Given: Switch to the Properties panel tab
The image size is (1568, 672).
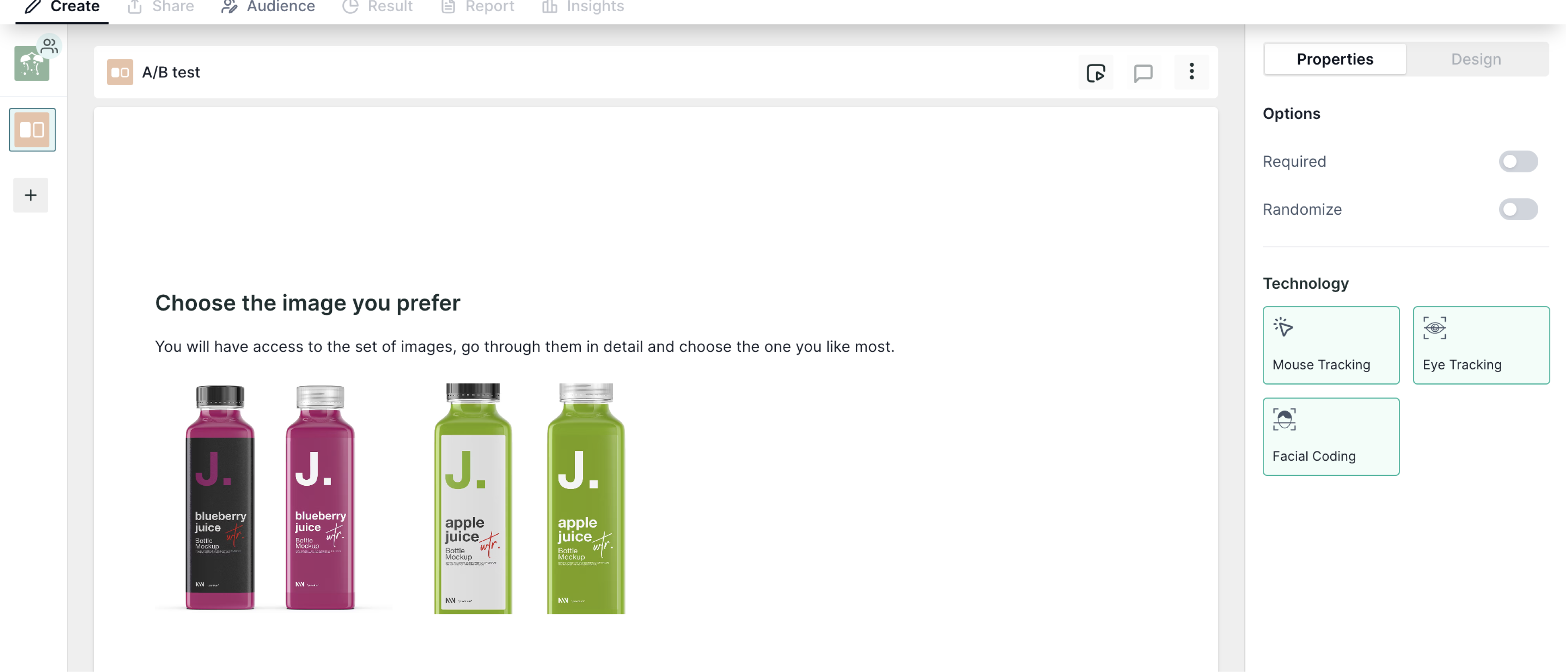Looking at the screenshot, I should pos(1335,59).
